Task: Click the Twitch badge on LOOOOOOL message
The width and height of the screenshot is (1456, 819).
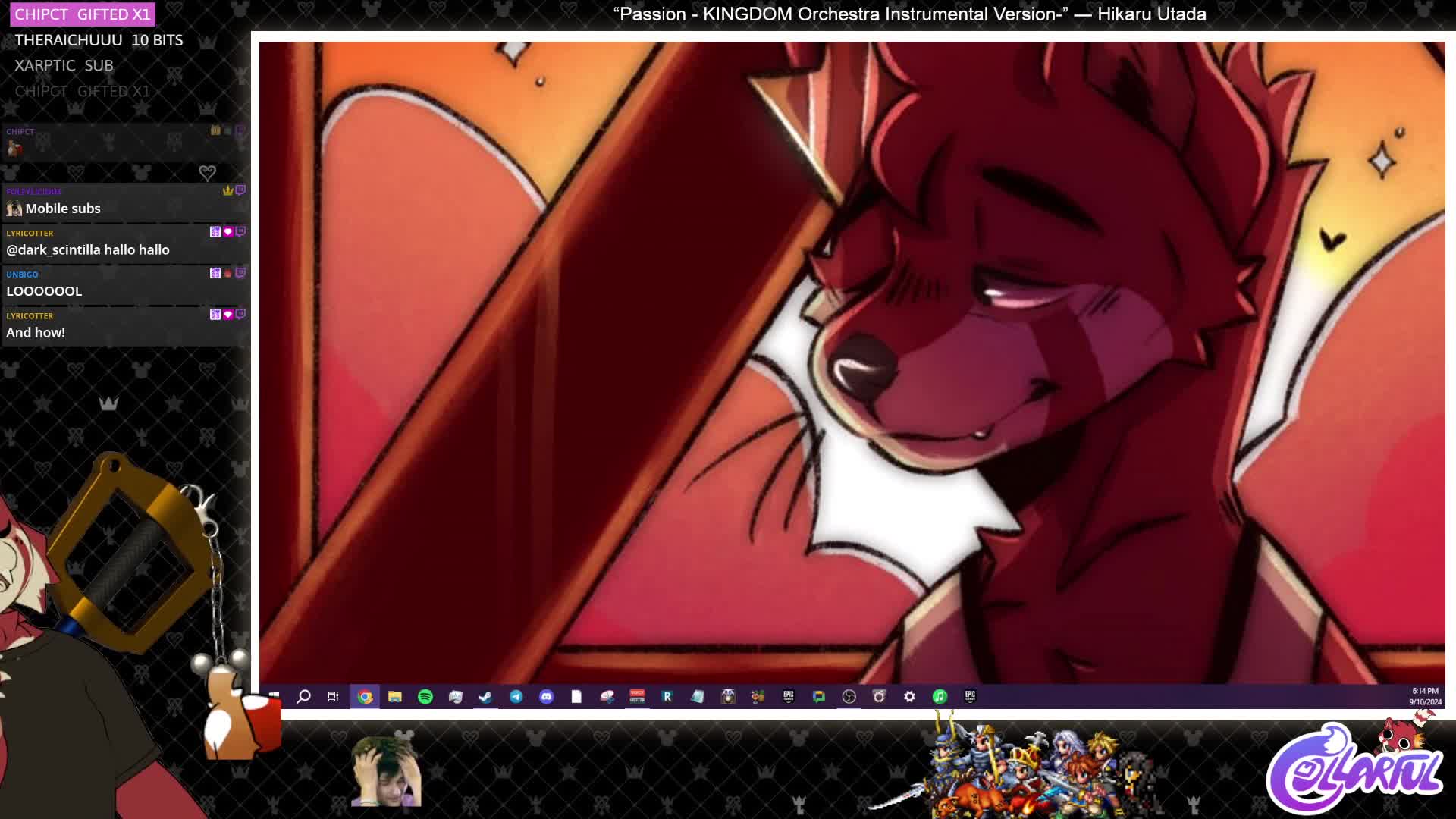Action: coord(240,272)
